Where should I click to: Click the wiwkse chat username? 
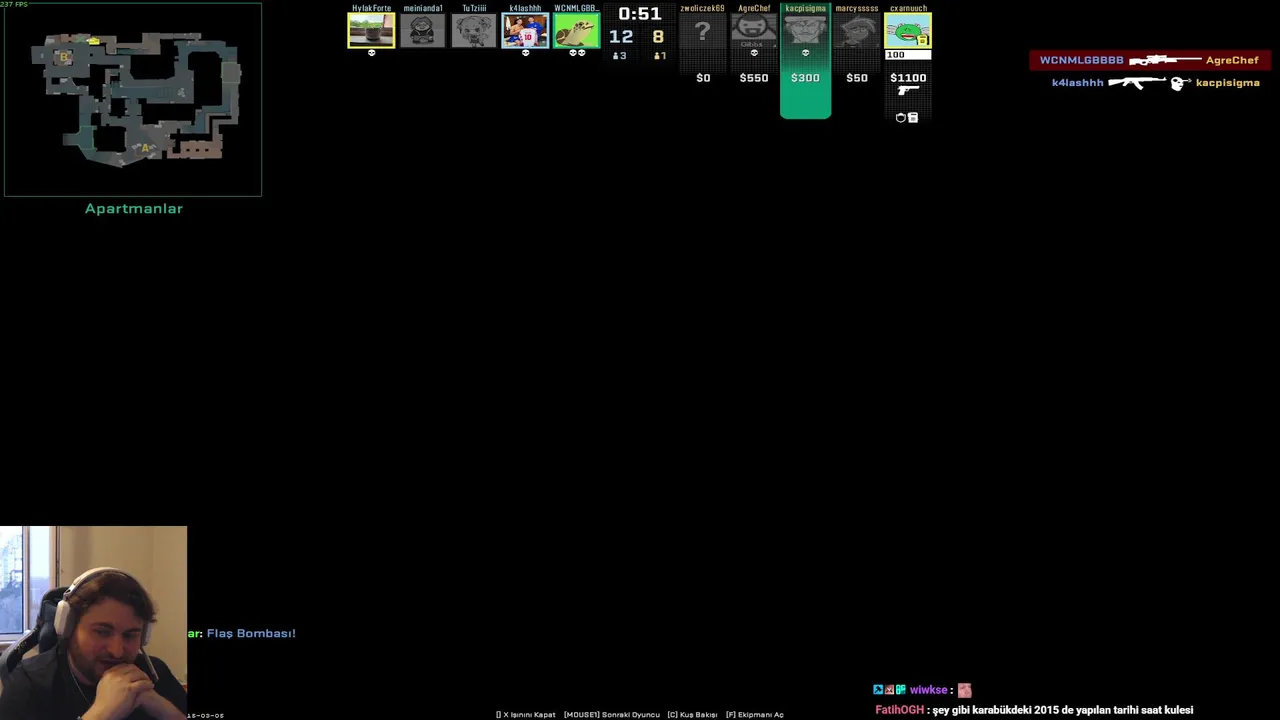pyautogui.click(x=928, y=690)
